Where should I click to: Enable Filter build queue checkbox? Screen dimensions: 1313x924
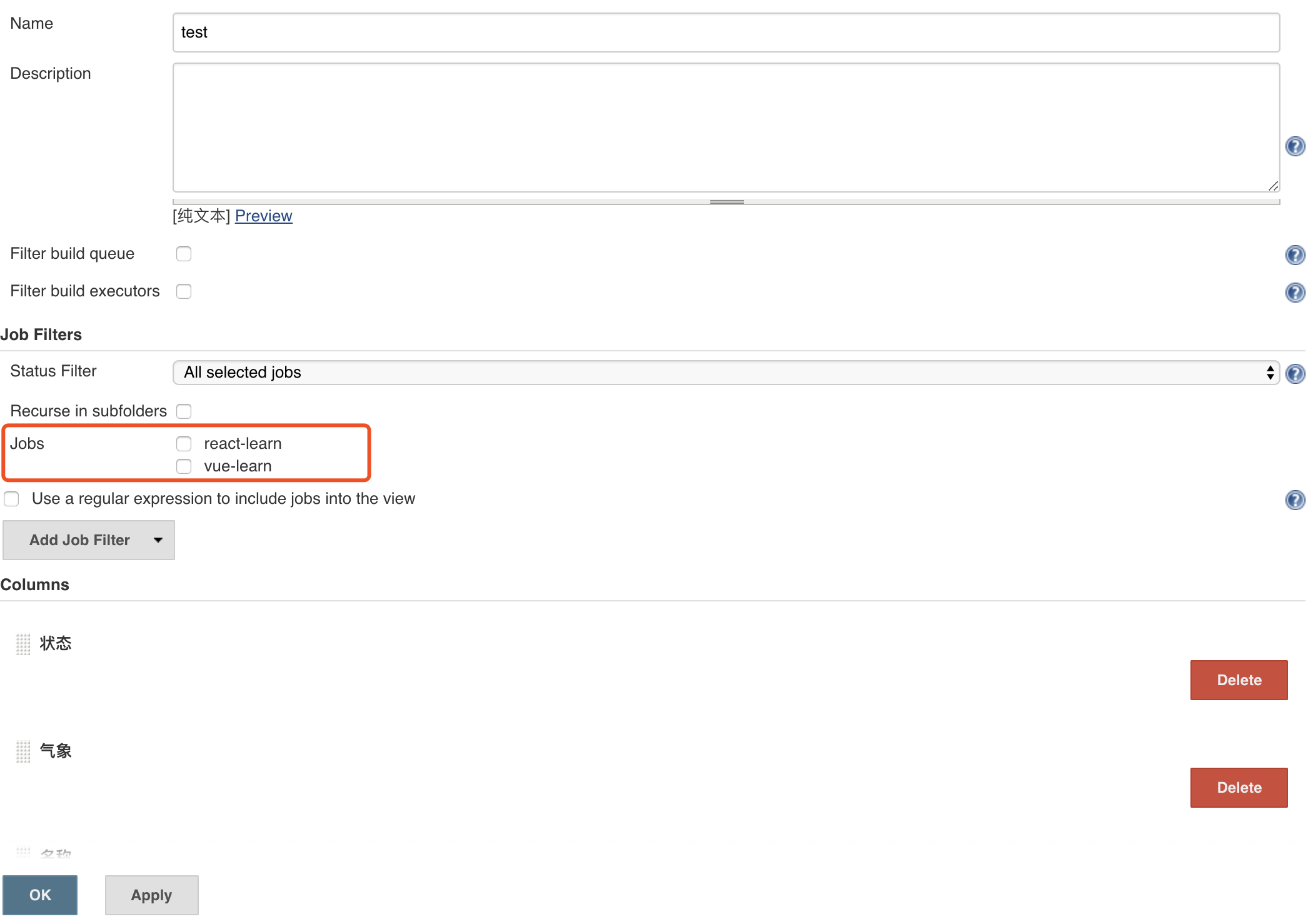(184, 254)
